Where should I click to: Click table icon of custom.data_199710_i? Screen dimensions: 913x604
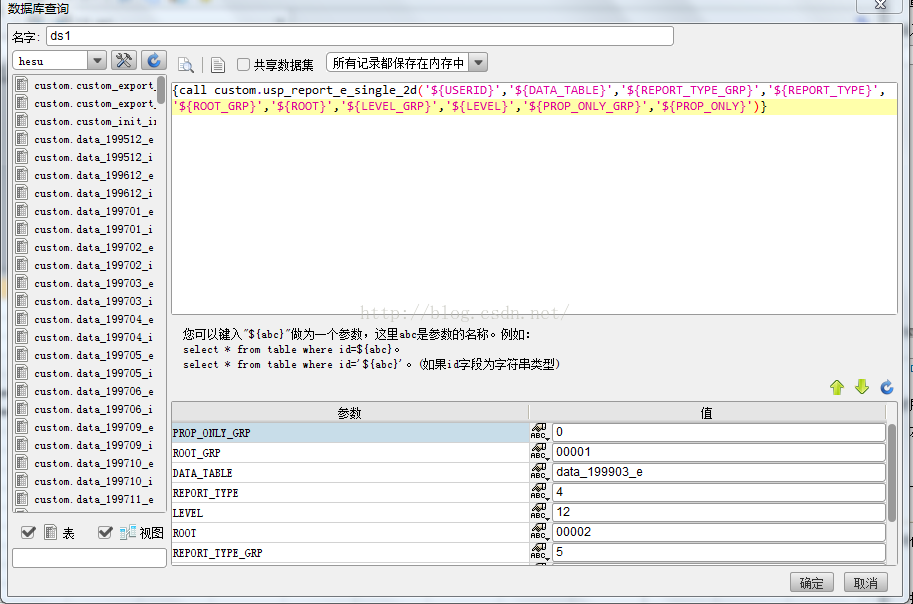point(22,481)
